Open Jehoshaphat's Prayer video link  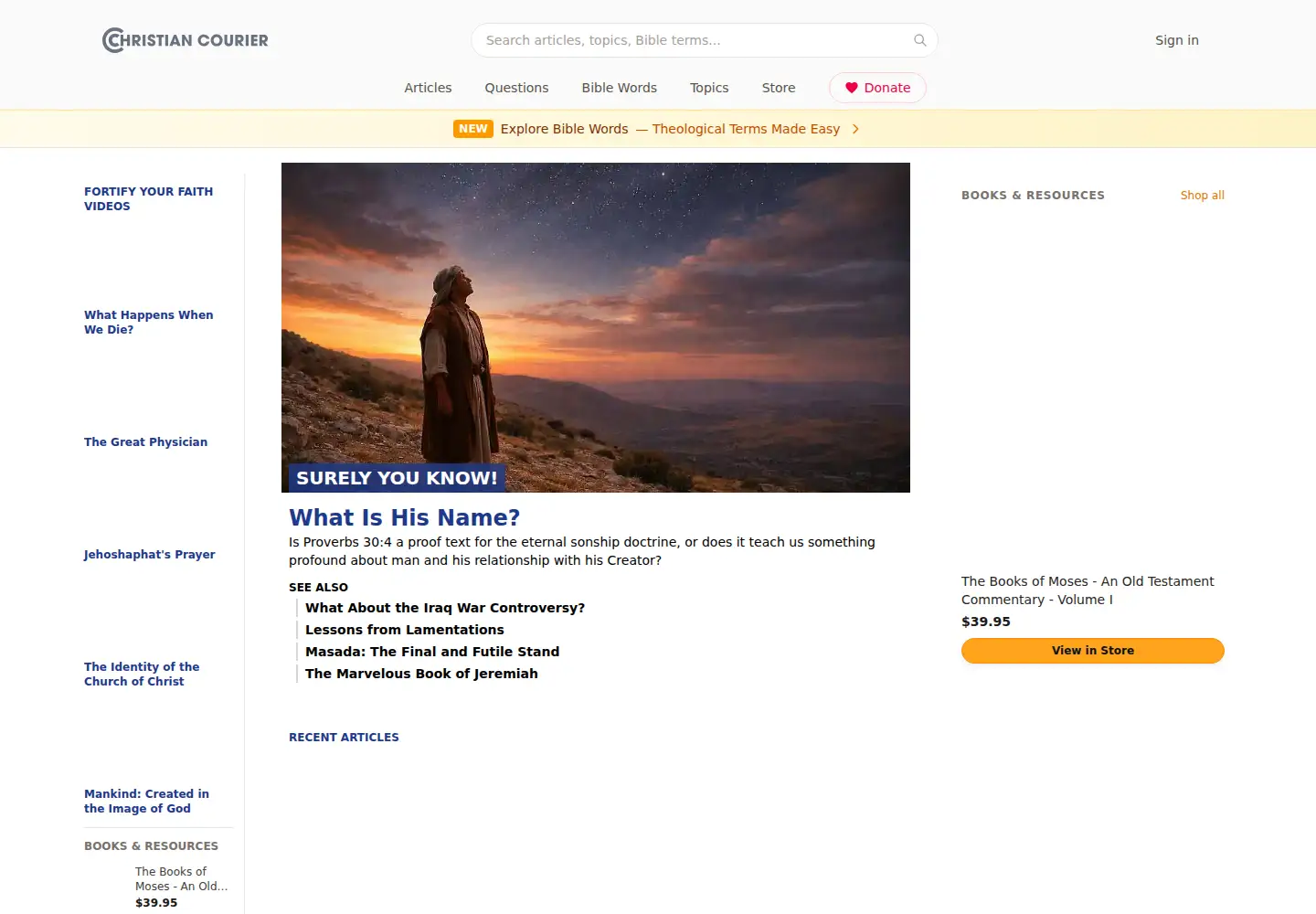coord(149,554)
